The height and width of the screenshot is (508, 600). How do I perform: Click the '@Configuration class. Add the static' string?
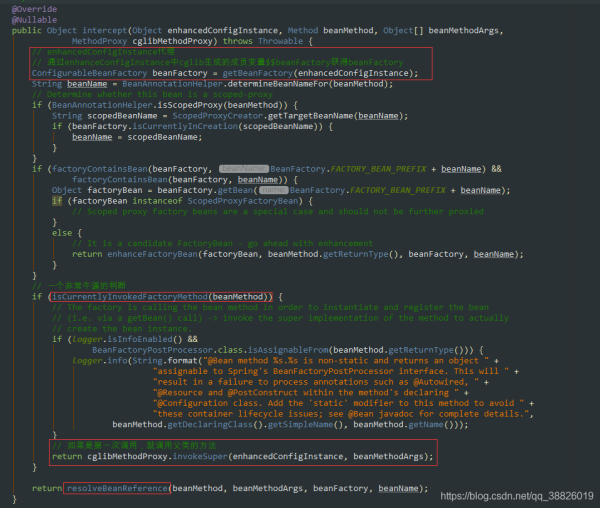pos(339,403)
